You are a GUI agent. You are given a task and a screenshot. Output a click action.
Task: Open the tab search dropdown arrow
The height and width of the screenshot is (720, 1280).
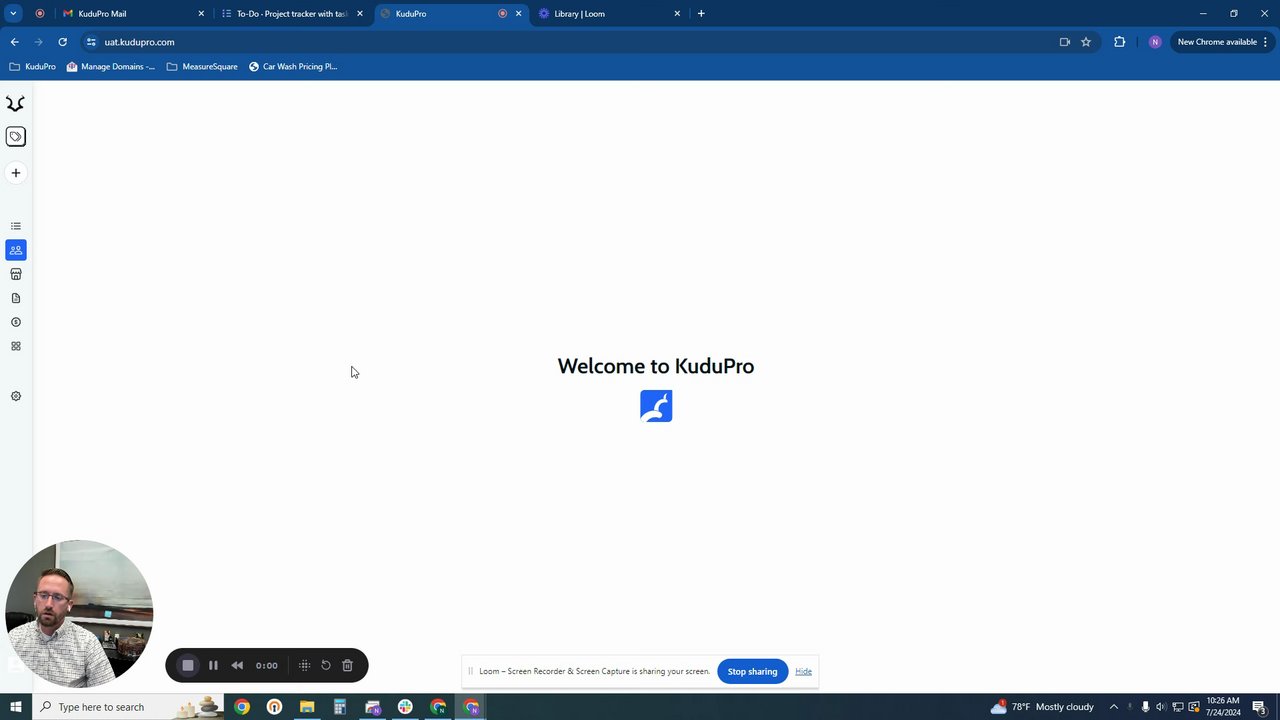click(x=13, y=14)
